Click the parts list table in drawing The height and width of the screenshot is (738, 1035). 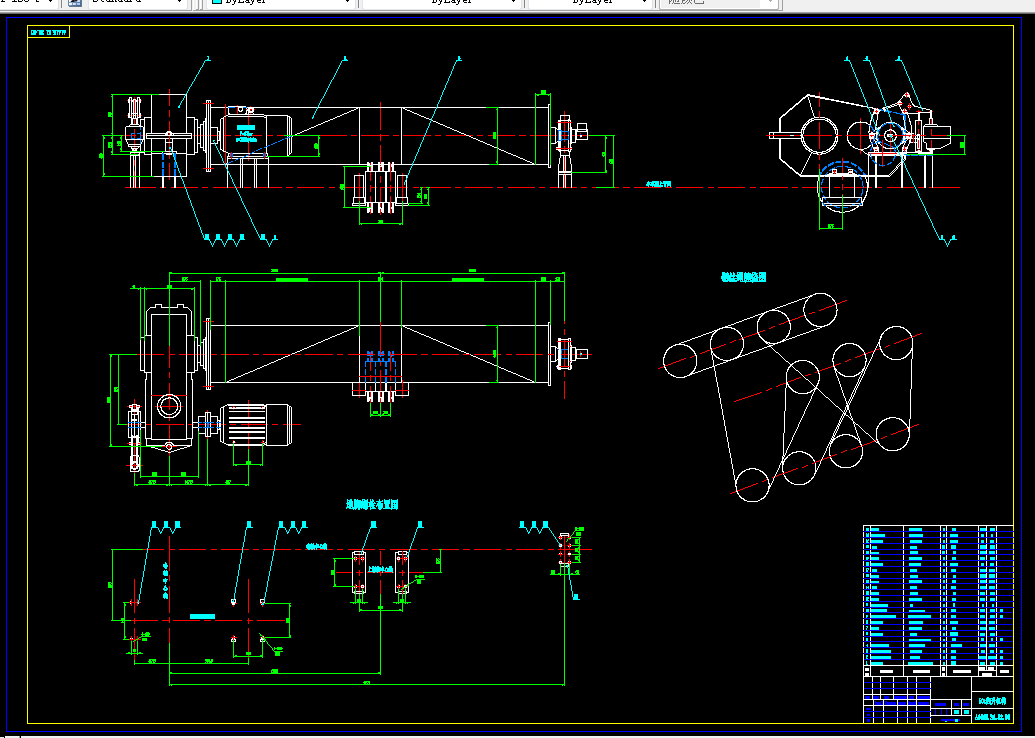938,600
